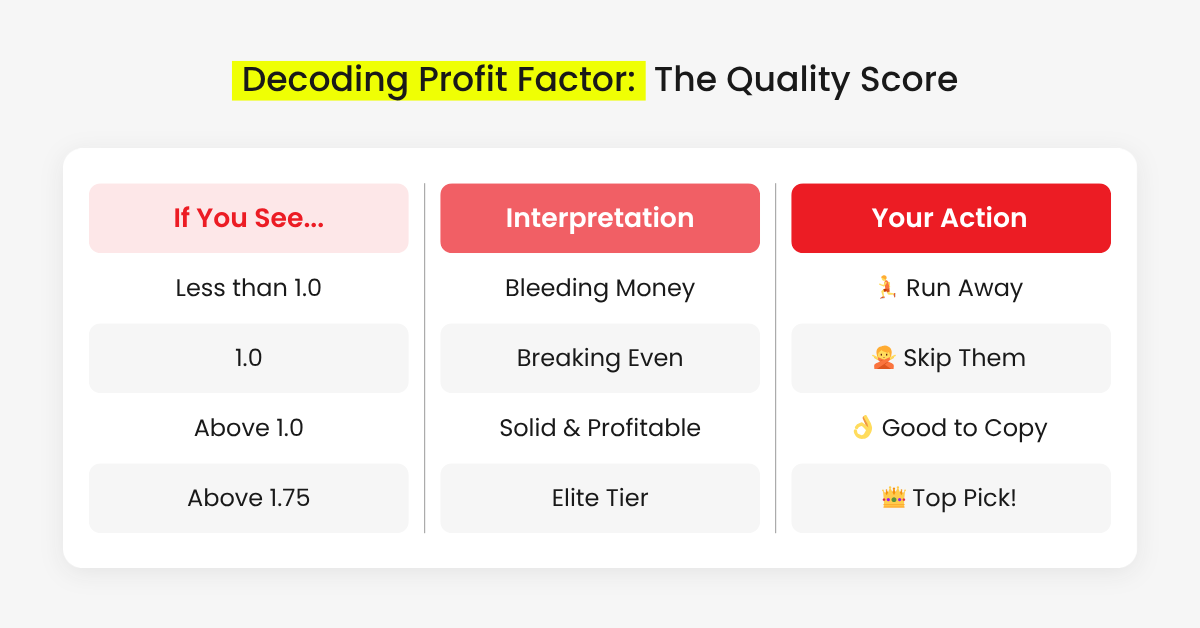Click the '1.0' value row
This screenshot has width=1200, height=628.
point(248,358)
